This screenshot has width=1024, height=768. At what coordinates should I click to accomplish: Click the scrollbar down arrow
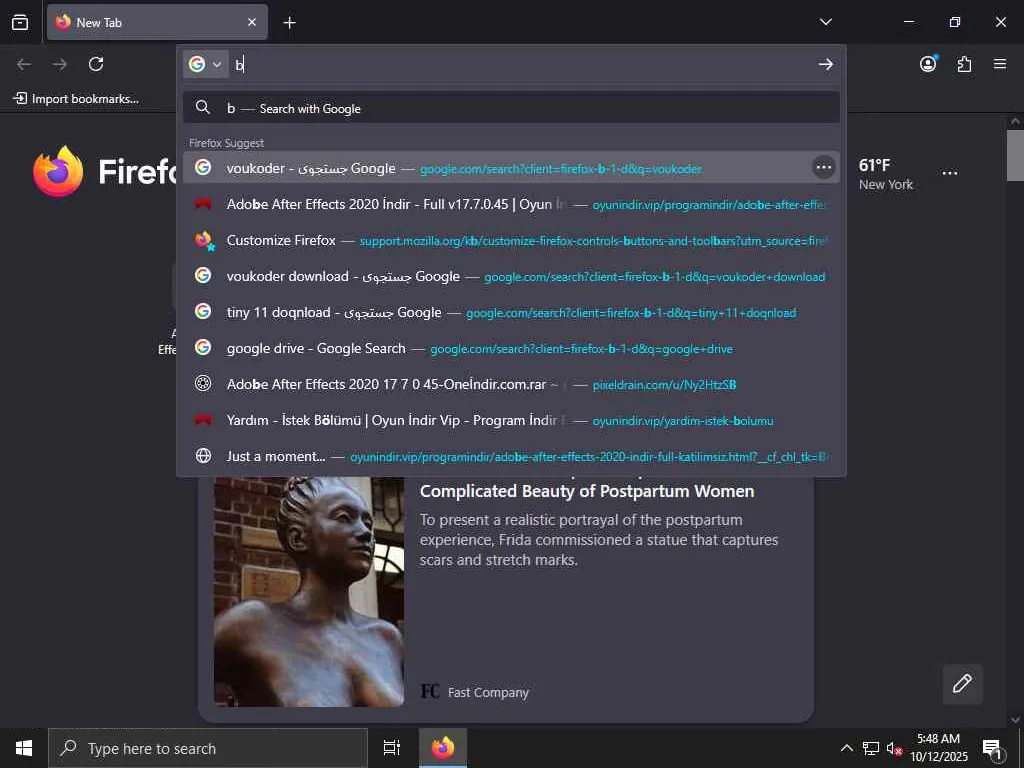click(1015, 720)
